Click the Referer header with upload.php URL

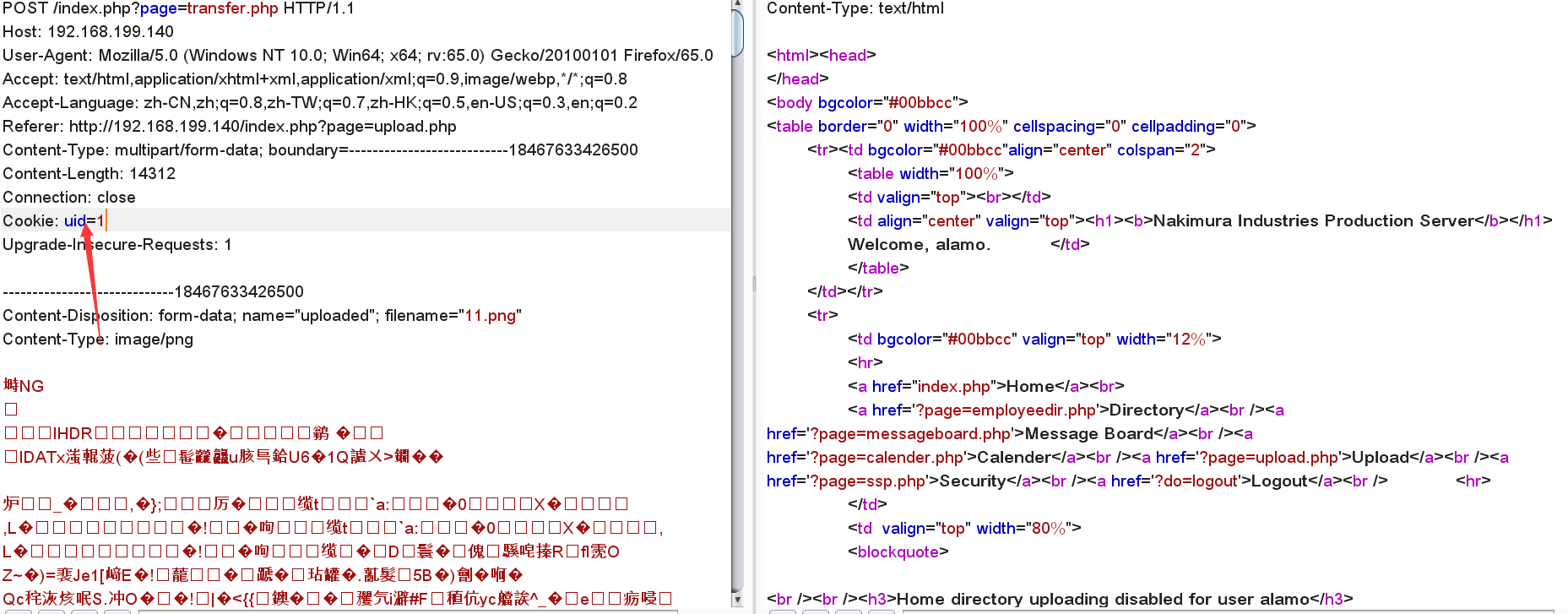230,127
